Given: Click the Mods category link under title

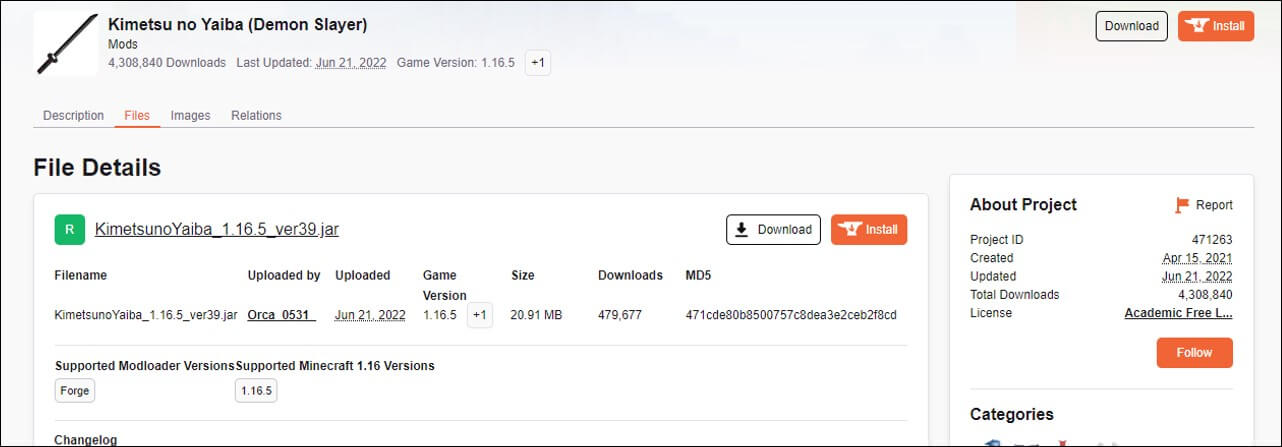Looking at the screenshot, I should coord(123,45).
